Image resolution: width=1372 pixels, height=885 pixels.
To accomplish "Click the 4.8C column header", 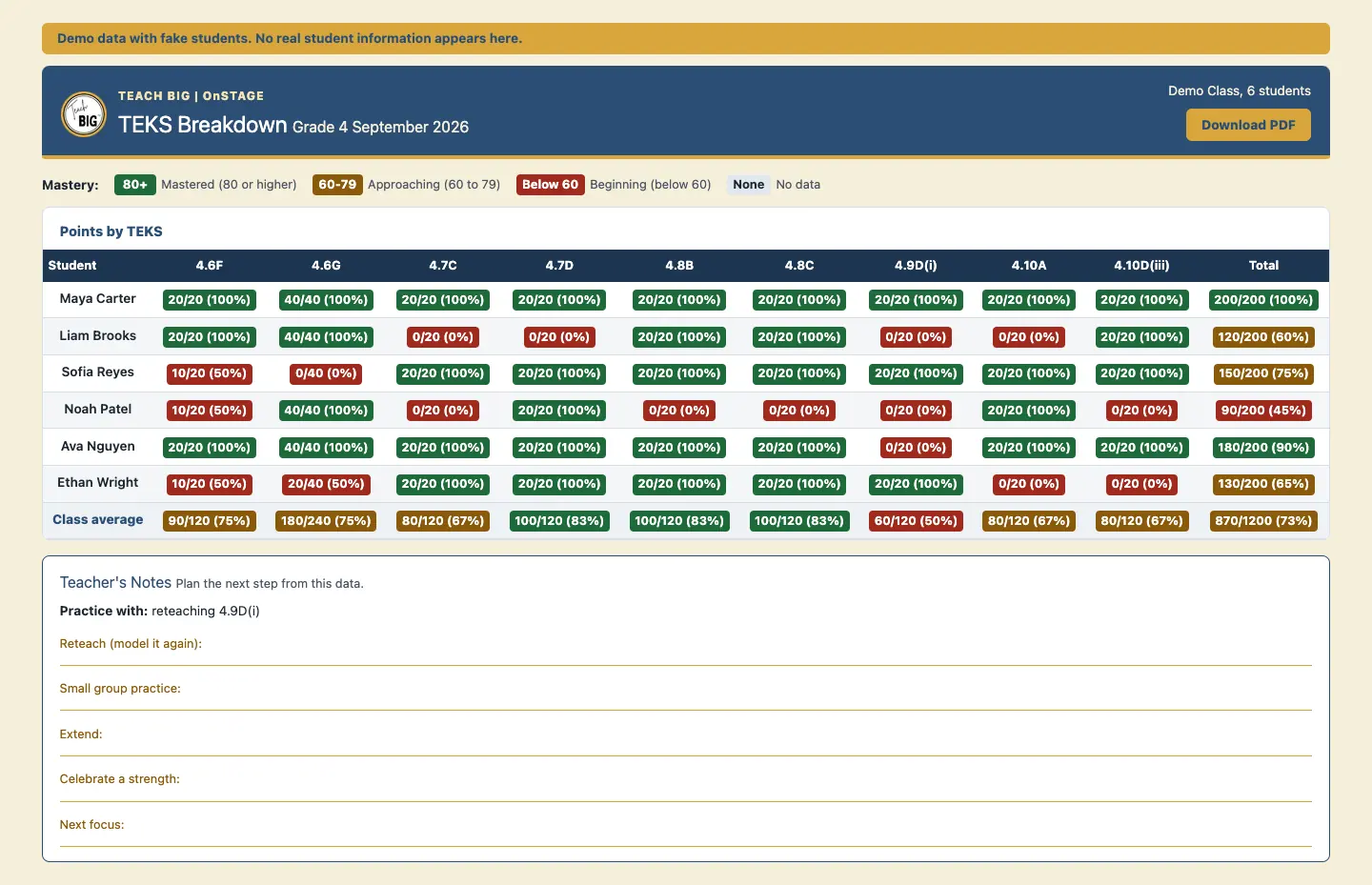I will tap(799, 266).
